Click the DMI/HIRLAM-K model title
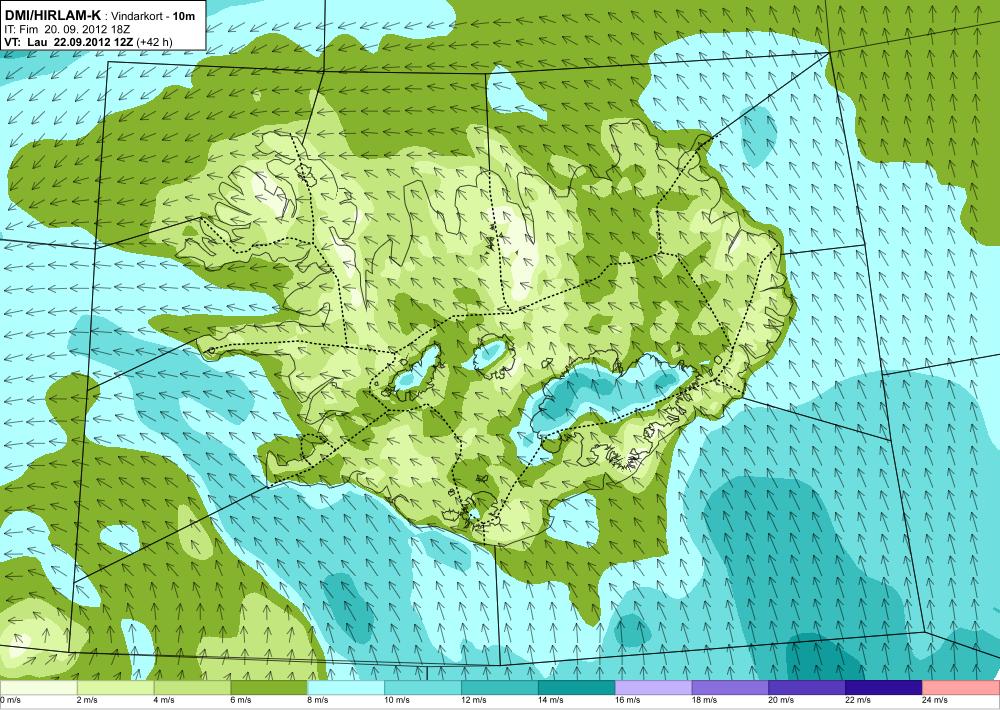This screenshot has width=1000, height=710. [x=52, y=16]
